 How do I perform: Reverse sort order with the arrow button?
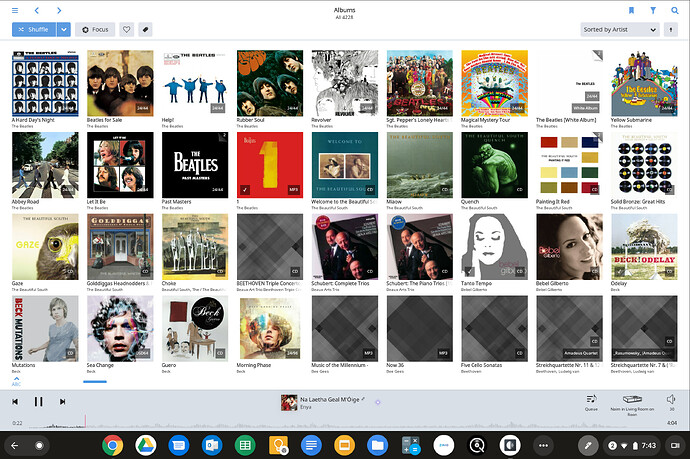[671, 29]
